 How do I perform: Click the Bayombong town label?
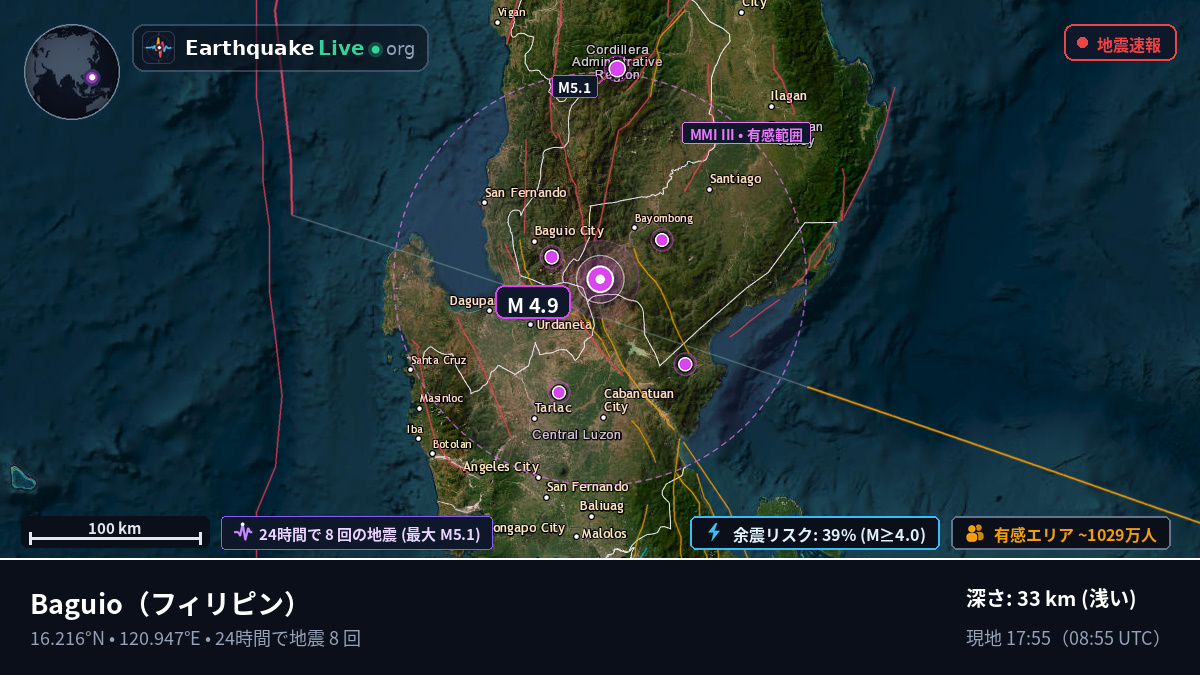coord(663,218)
